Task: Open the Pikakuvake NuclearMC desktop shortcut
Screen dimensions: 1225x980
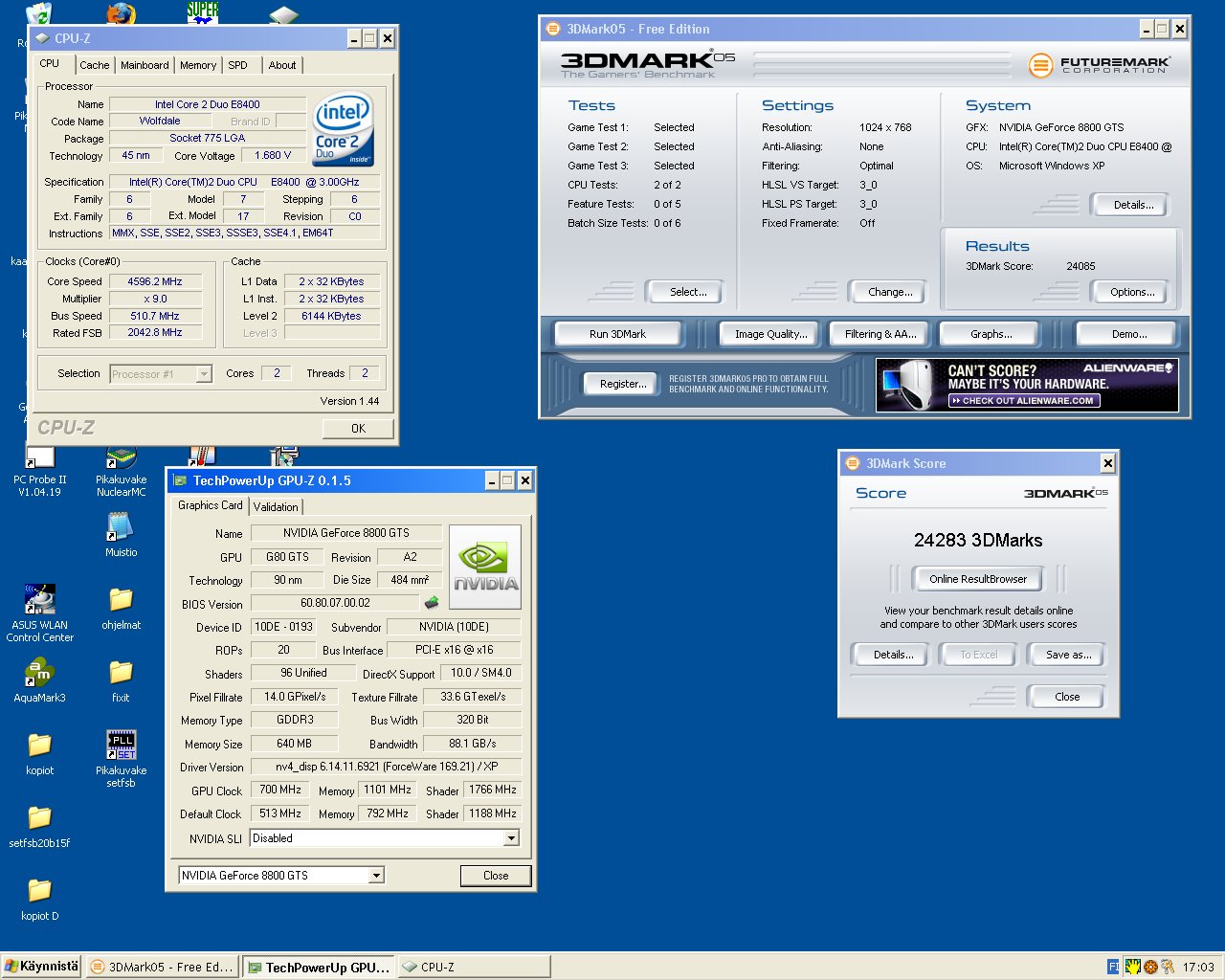Action: (x=121, y=471)
